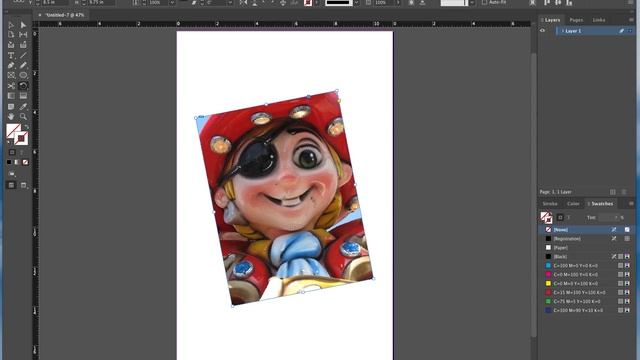
Task: Open the Swatches tab
Action: (601, 203)
